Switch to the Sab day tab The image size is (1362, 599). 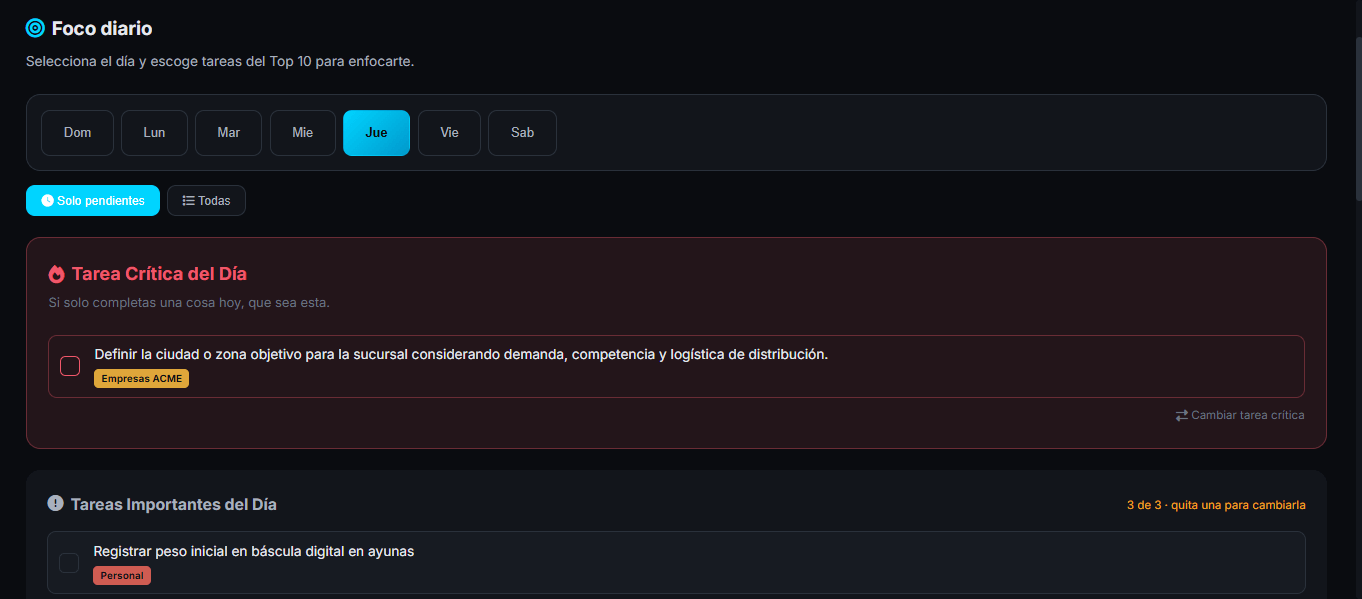tap(522, 133)
